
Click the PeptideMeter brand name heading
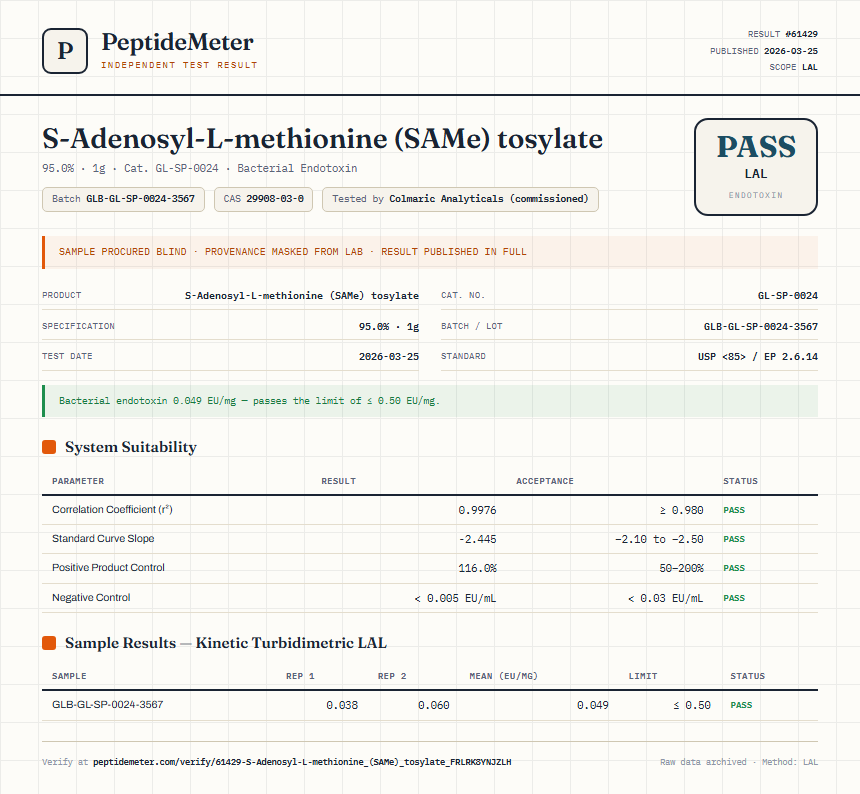(x=177, y=42)
